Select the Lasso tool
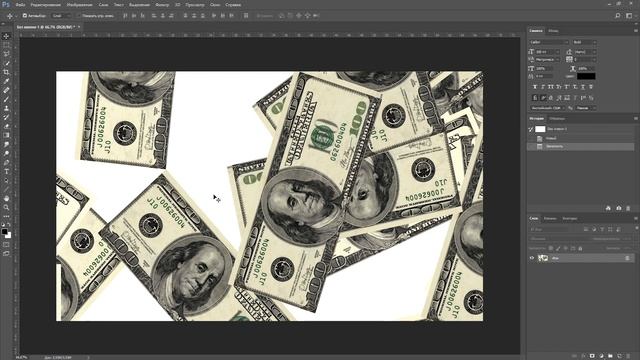The height and width of the screenshot is (360, 640). pyautogui.click(x=6, y=54)
